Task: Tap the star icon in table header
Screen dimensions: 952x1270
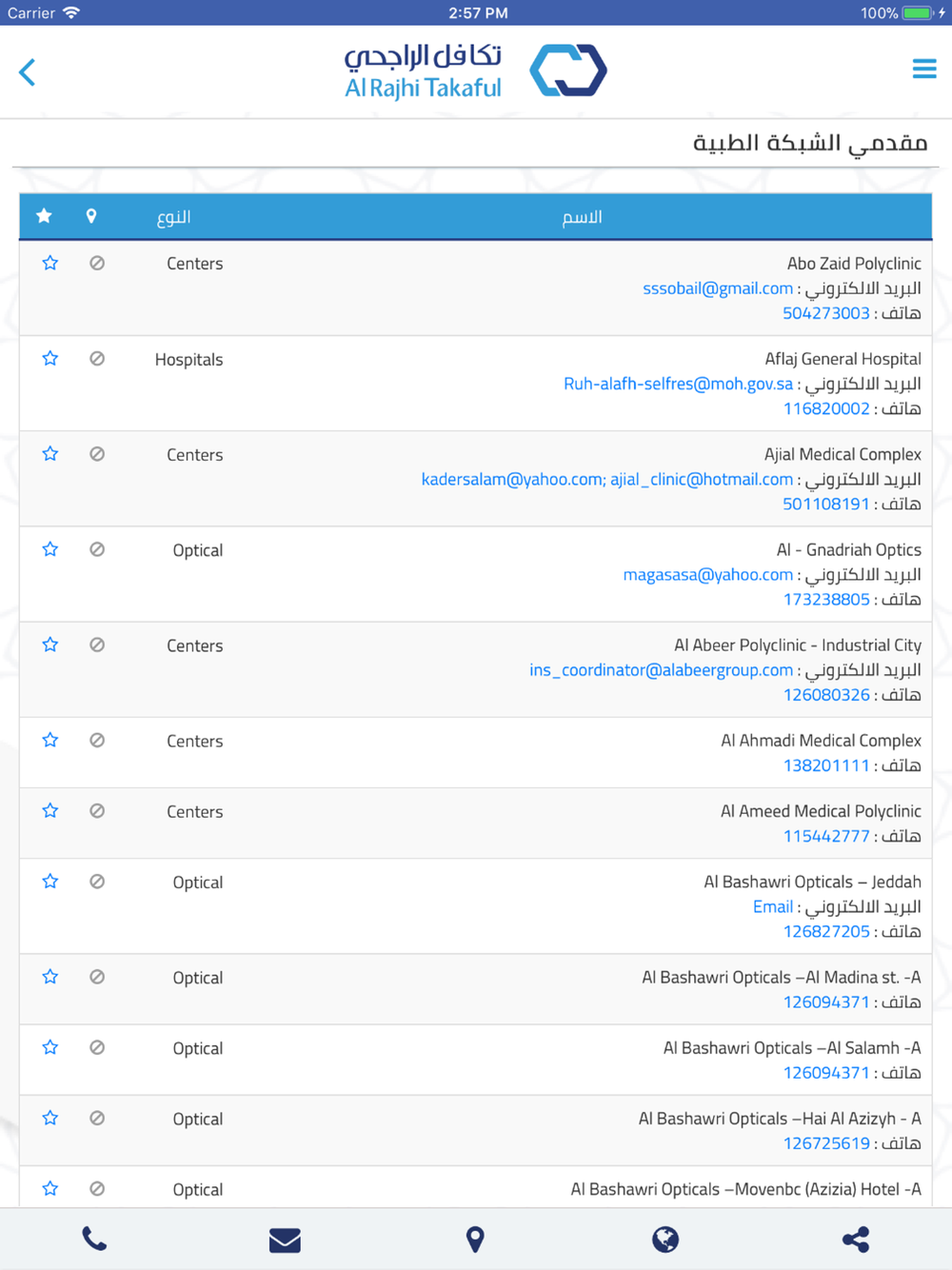Action: pos(44,216)
